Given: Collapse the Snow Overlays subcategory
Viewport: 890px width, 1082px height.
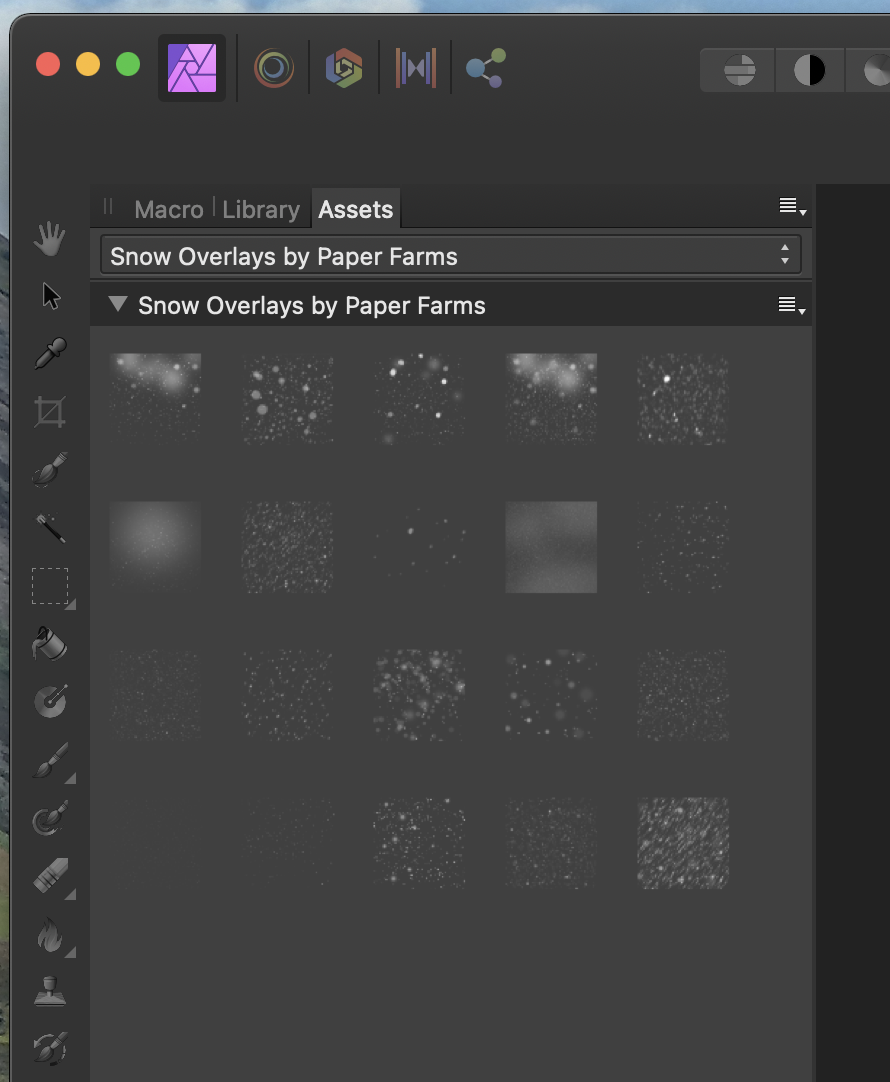Looking at the screenshot, I should 118,304.
